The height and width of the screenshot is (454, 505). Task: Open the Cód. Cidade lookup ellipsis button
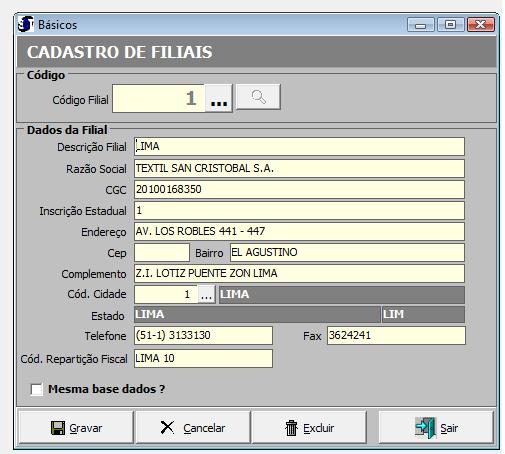point(206,294)
